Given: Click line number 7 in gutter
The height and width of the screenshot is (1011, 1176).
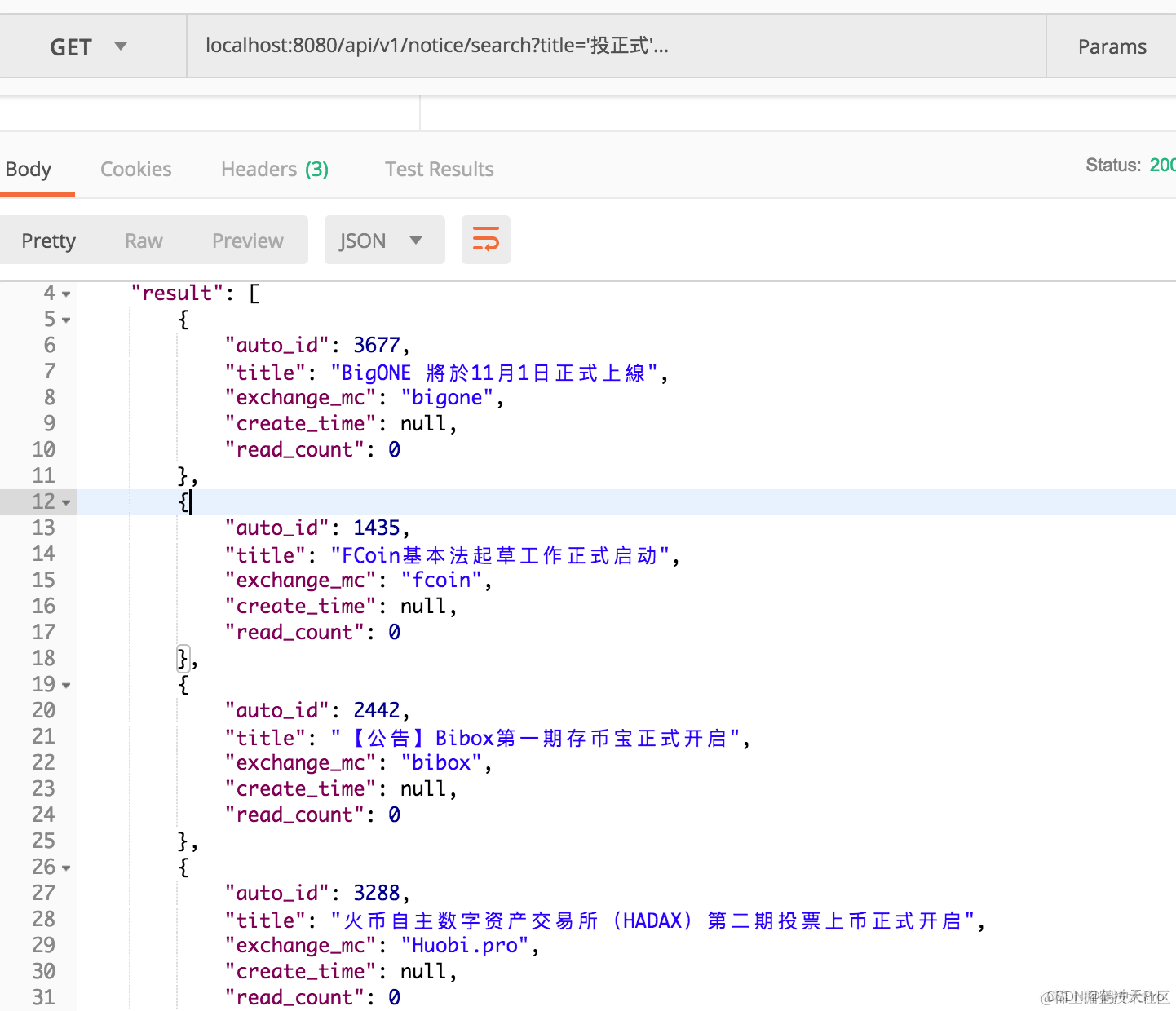Looking at the screenshot, I should coord(50,372).
